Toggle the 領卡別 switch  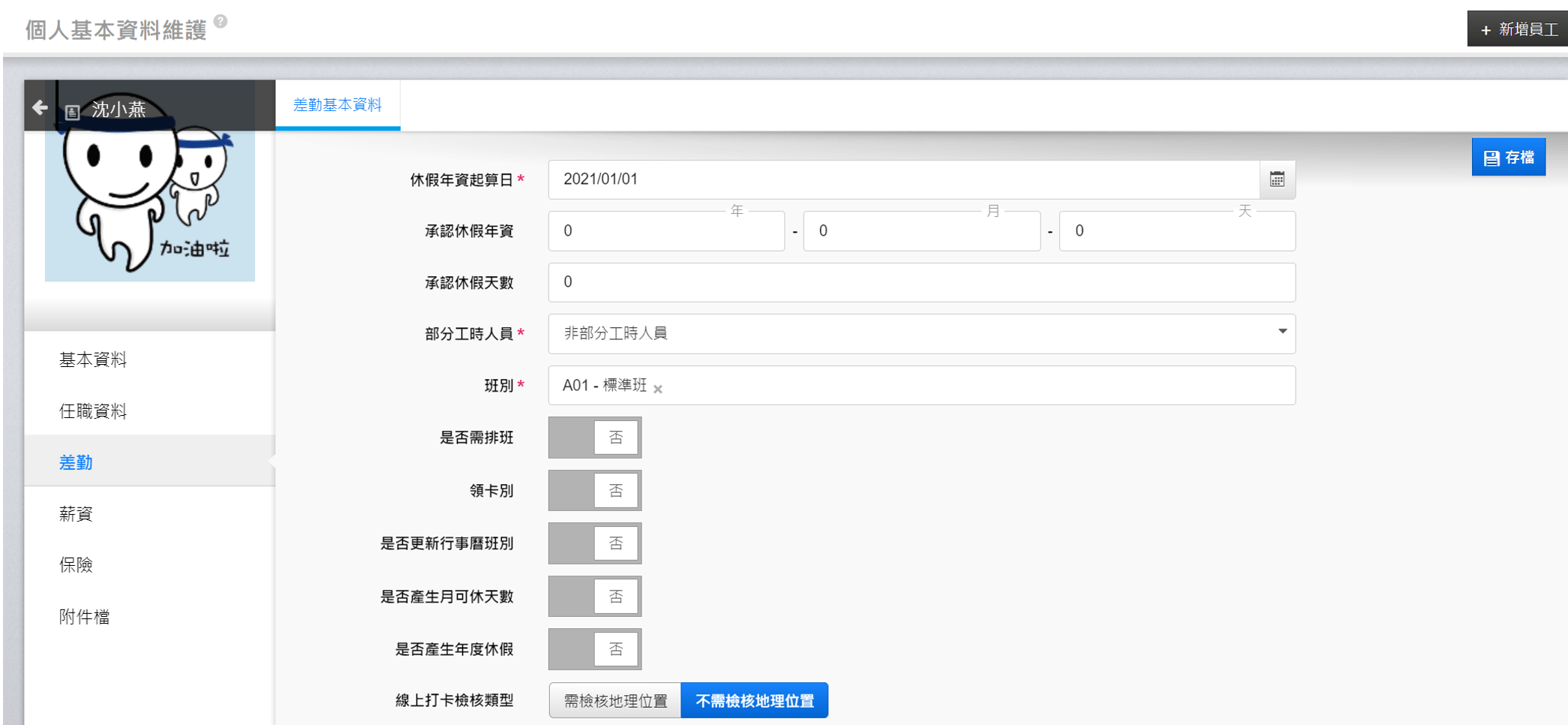pyautogui.click(x=594, y=491)
